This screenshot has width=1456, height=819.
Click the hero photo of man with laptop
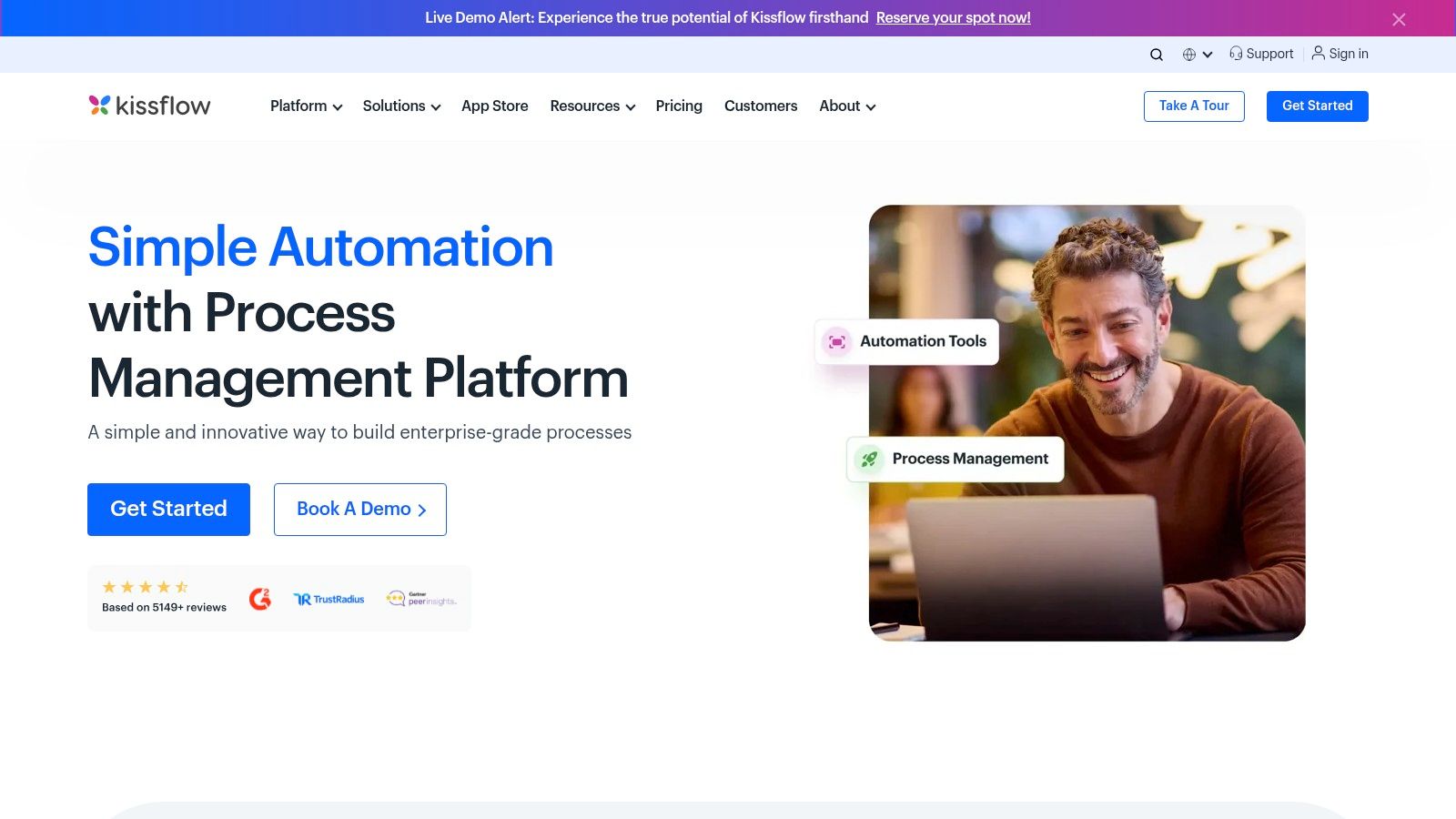point(1087,423)
